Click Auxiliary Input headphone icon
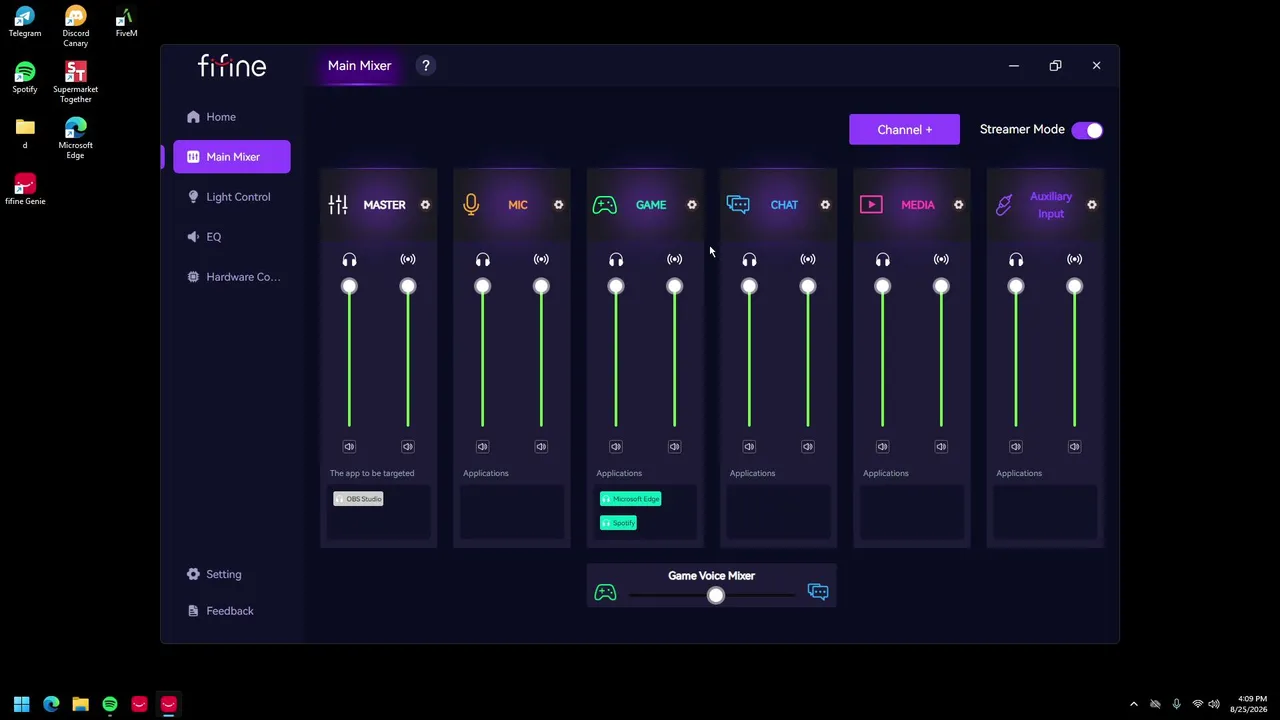1280x720 pixels. coord(1016,260)
